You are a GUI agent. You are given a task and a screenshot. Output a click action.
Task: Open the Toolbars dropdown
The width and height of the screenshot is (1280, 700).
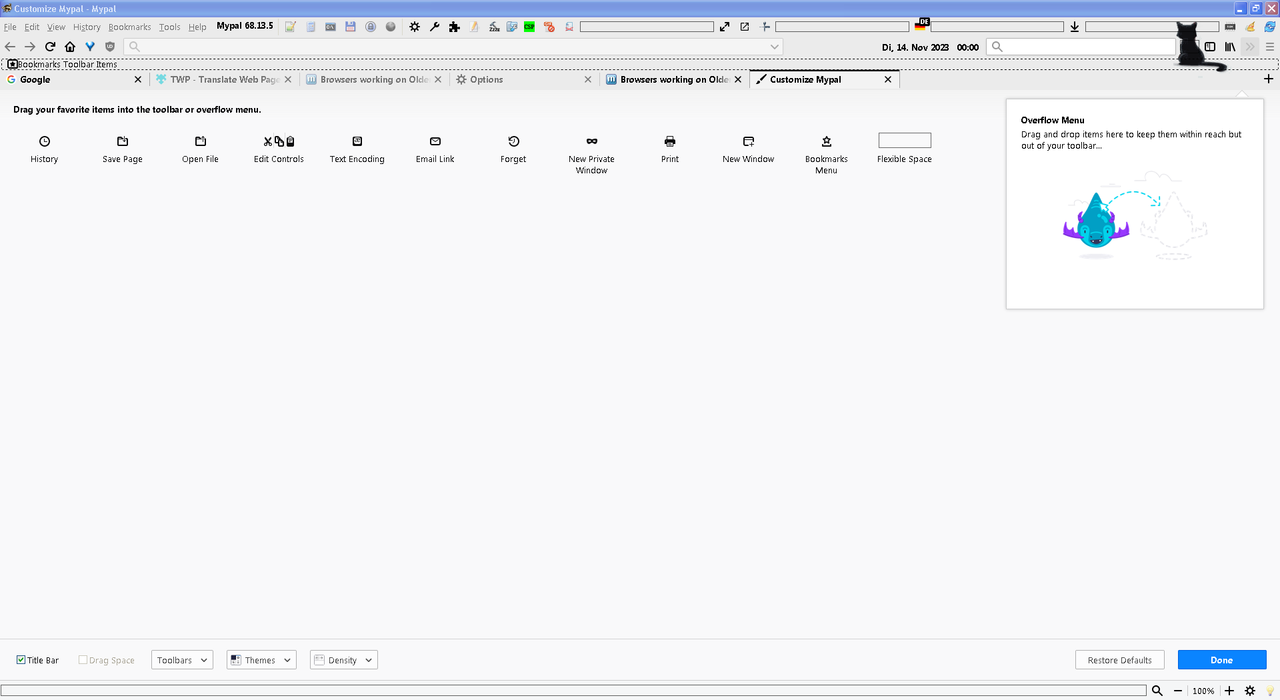point(182,660)
